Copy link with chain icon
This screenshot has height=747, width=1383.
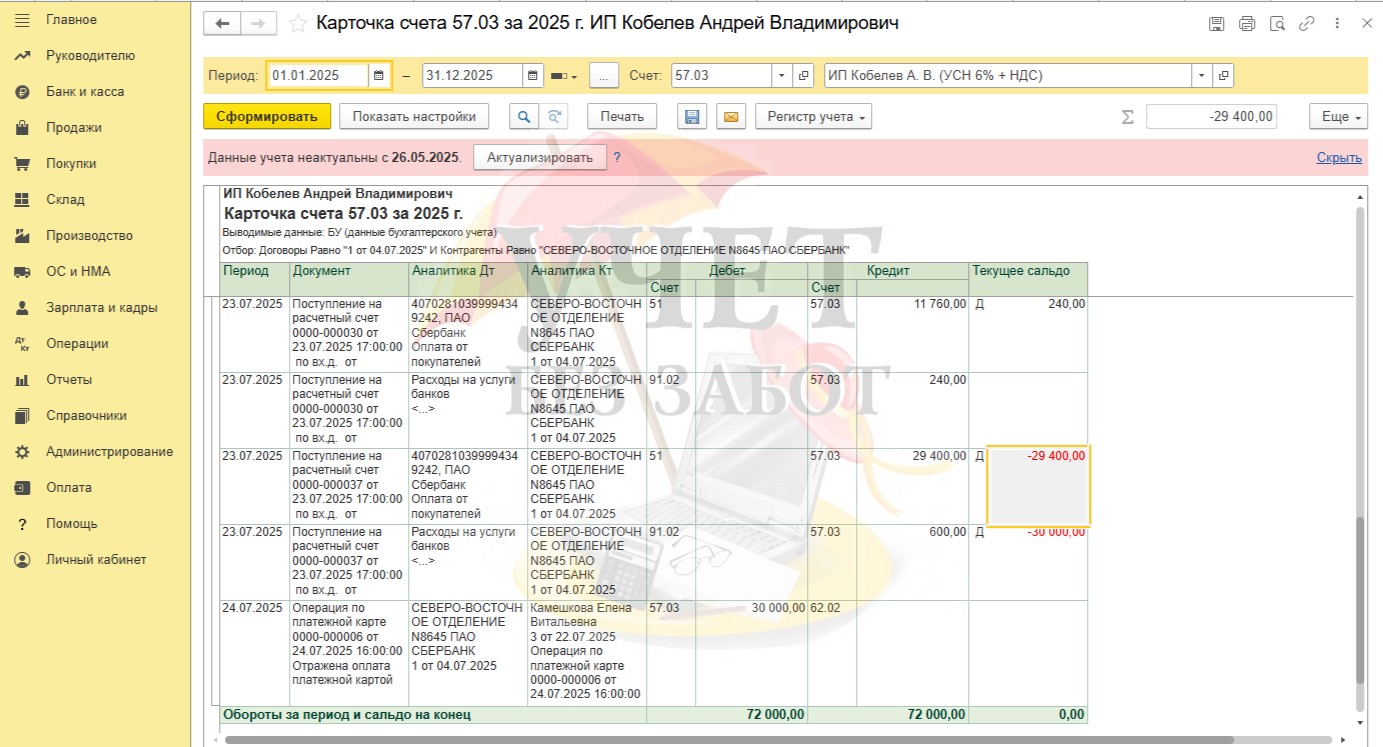tap(1307, 23)
